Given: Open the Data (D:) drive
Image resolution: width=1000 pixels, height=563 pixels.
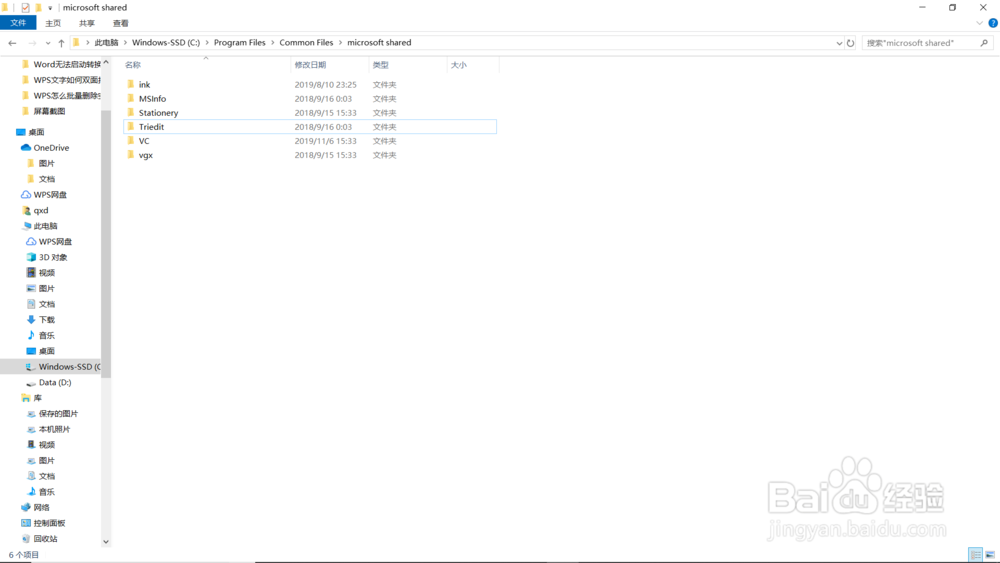Looking at the screenshot, I should click(55, 383).
